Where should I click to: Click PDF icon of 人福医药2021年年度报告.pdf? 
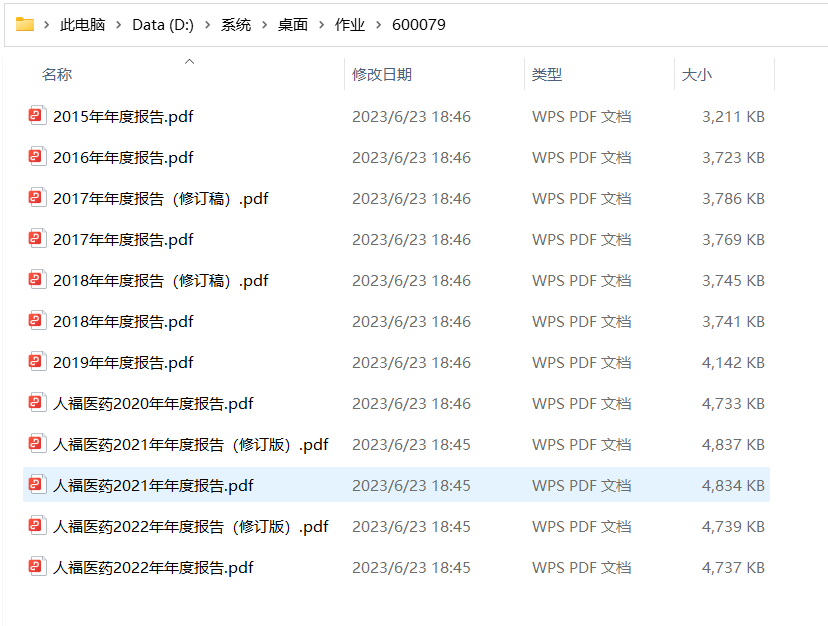[37, 484]
